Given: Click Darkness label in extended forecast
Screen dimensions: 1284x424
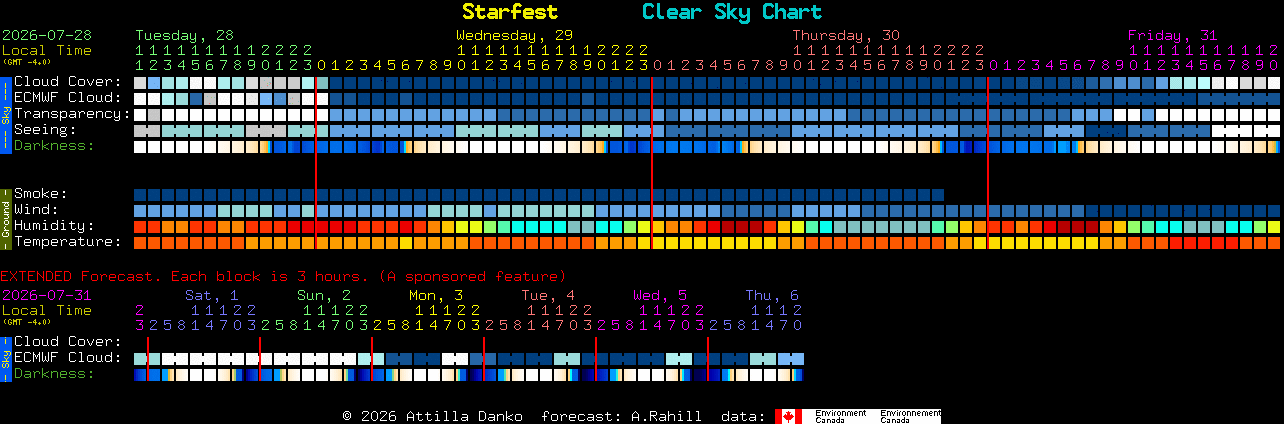Looking at the screenshot, I should 54,373.
